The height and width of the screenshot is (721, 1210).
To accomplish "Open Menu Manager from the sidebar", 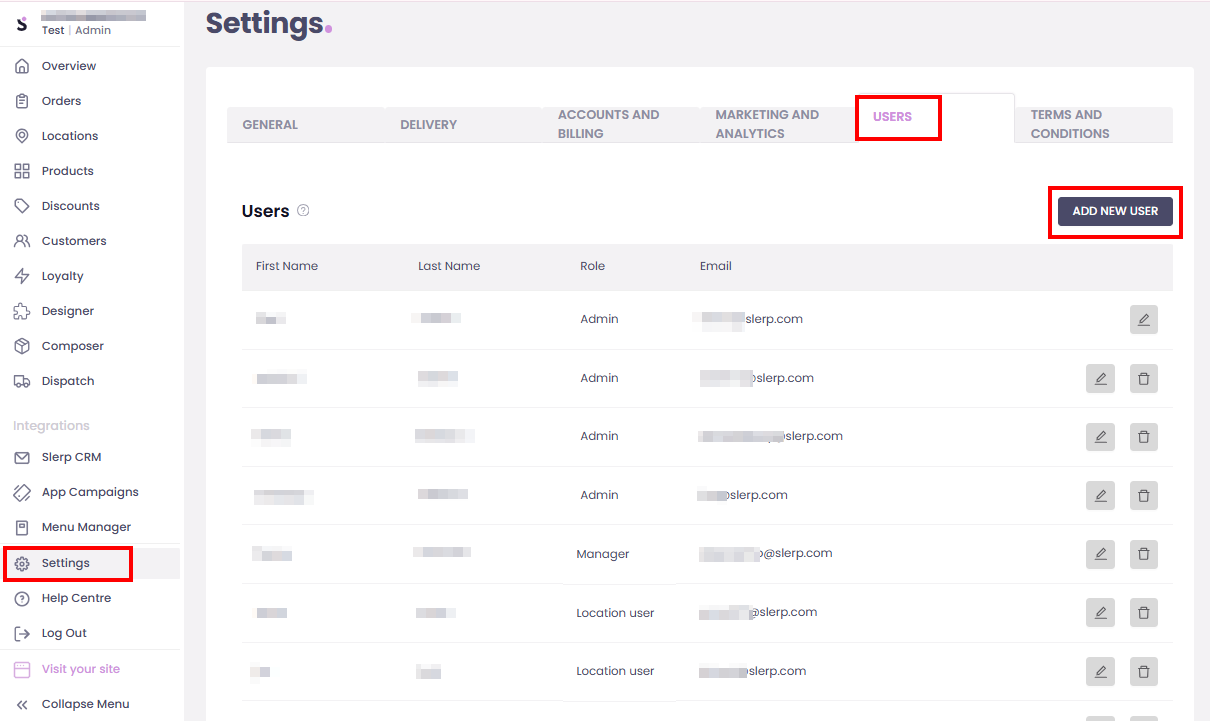I will tap(86, 527).
